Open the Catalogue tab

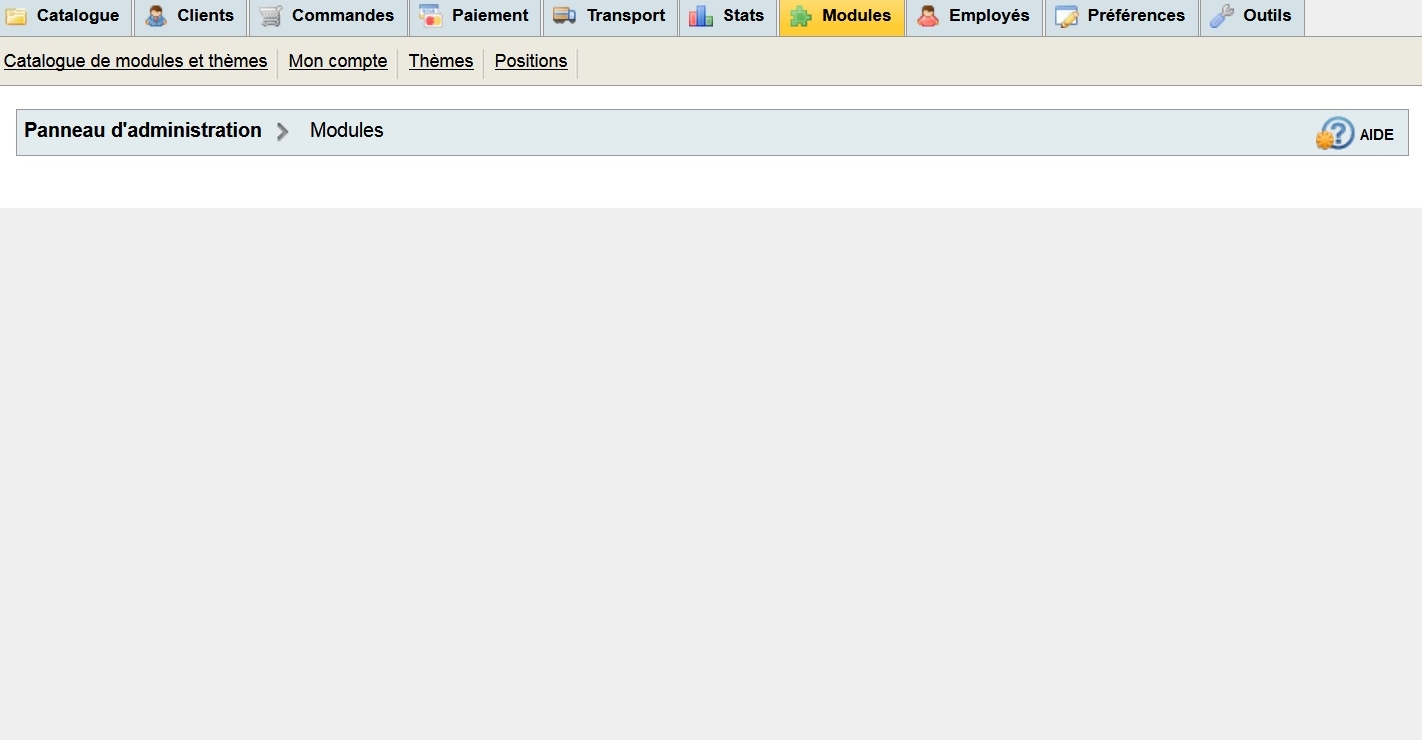(65, 17)
